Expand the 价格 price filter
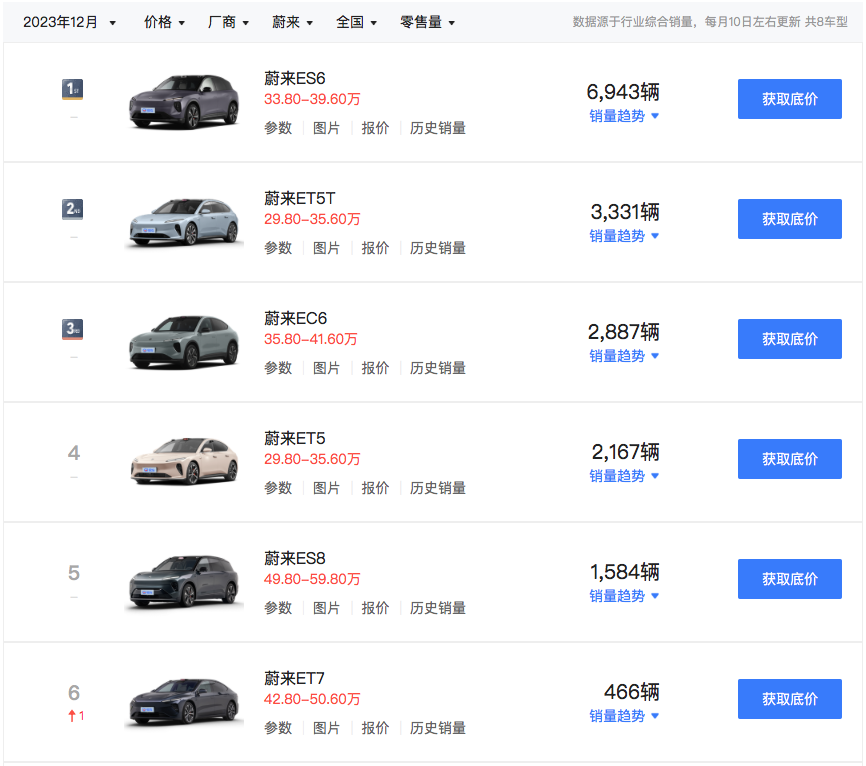866x766 pixels. [x=164, y=22]
